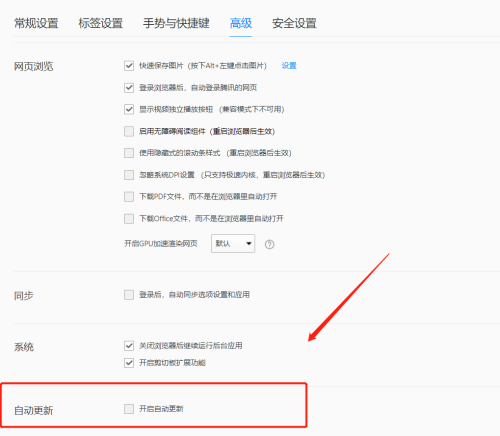Uncheck 快速保存图片 checkbox
Screen dimensions: 500x436
(129, 66)
